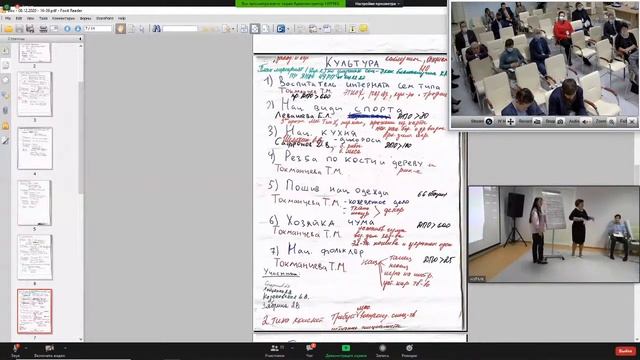Click the Zoom Reactions button
Image resolution: width=640 pixels, height=360 pixels.
409,351
